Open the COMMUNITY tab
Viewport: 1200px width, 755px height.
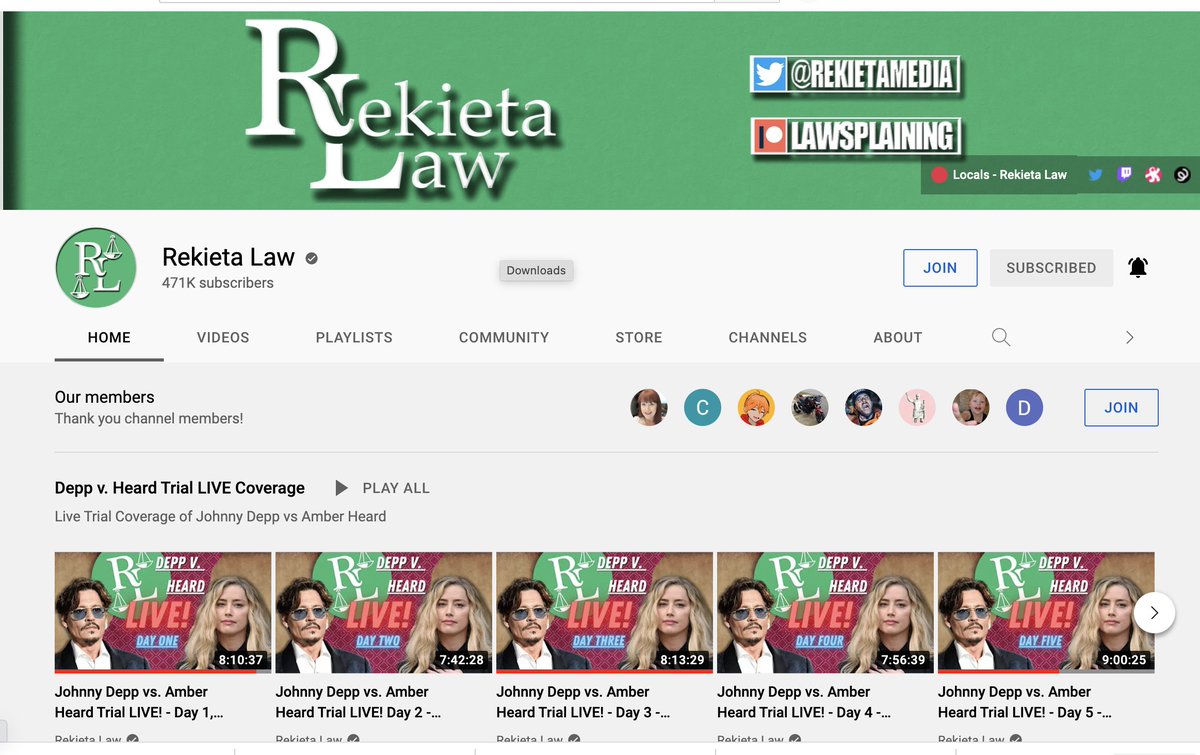pos(503,338)
